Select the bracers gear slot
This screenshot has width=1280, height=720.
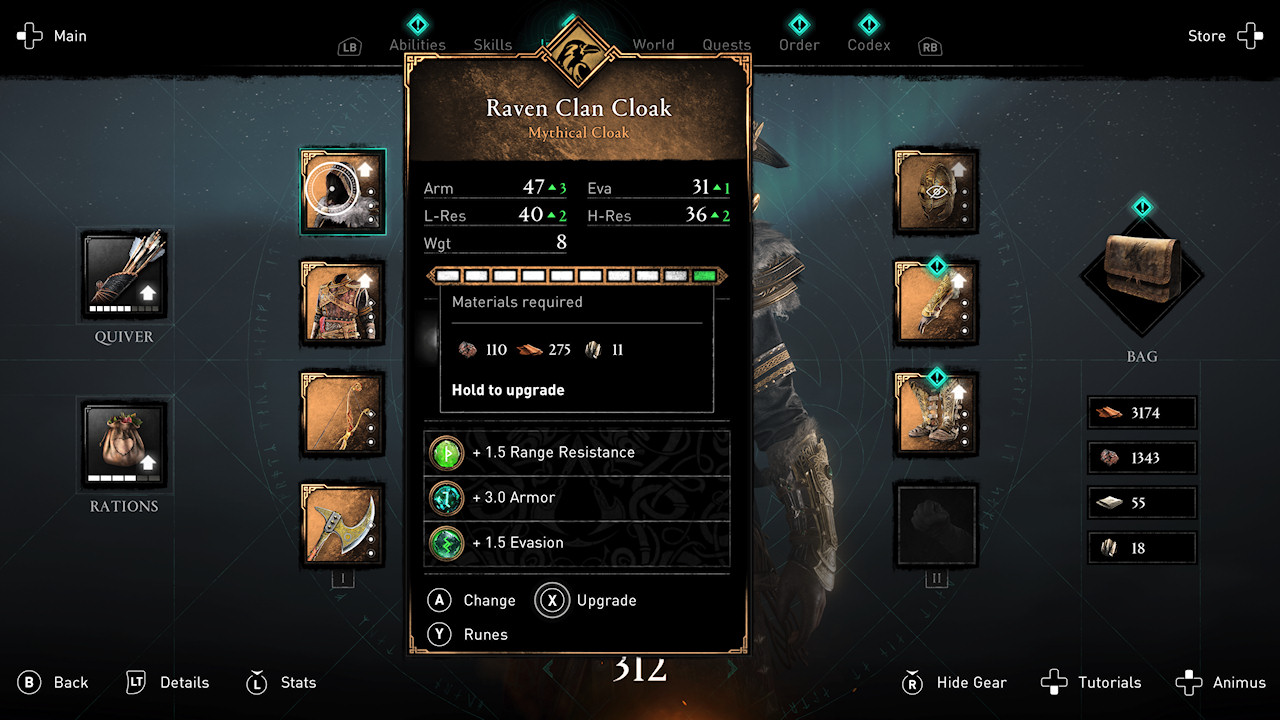tap(936, 303)
